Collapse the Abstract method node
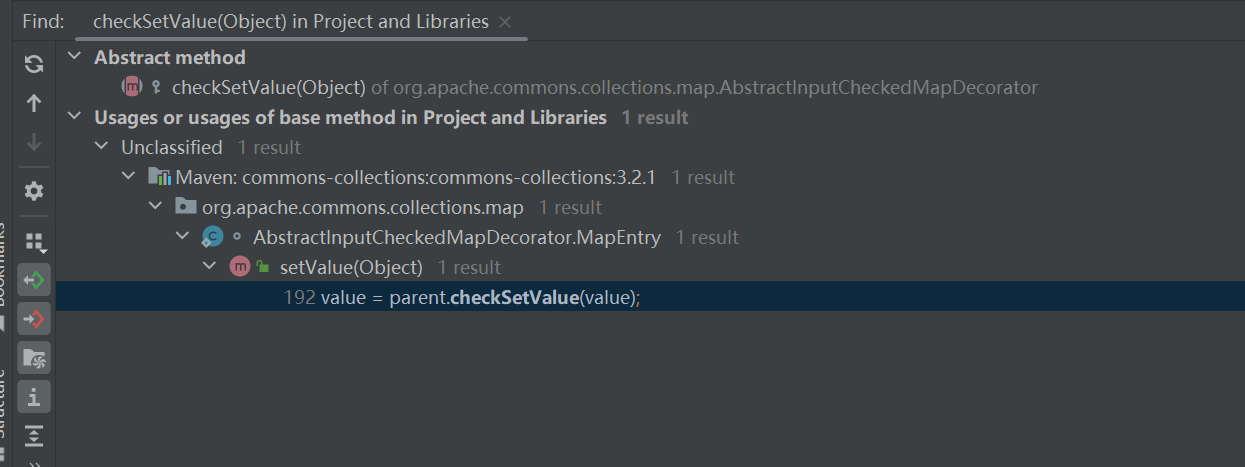The image size is (1245, 467). pyautogui.click(x=73, y=58)
